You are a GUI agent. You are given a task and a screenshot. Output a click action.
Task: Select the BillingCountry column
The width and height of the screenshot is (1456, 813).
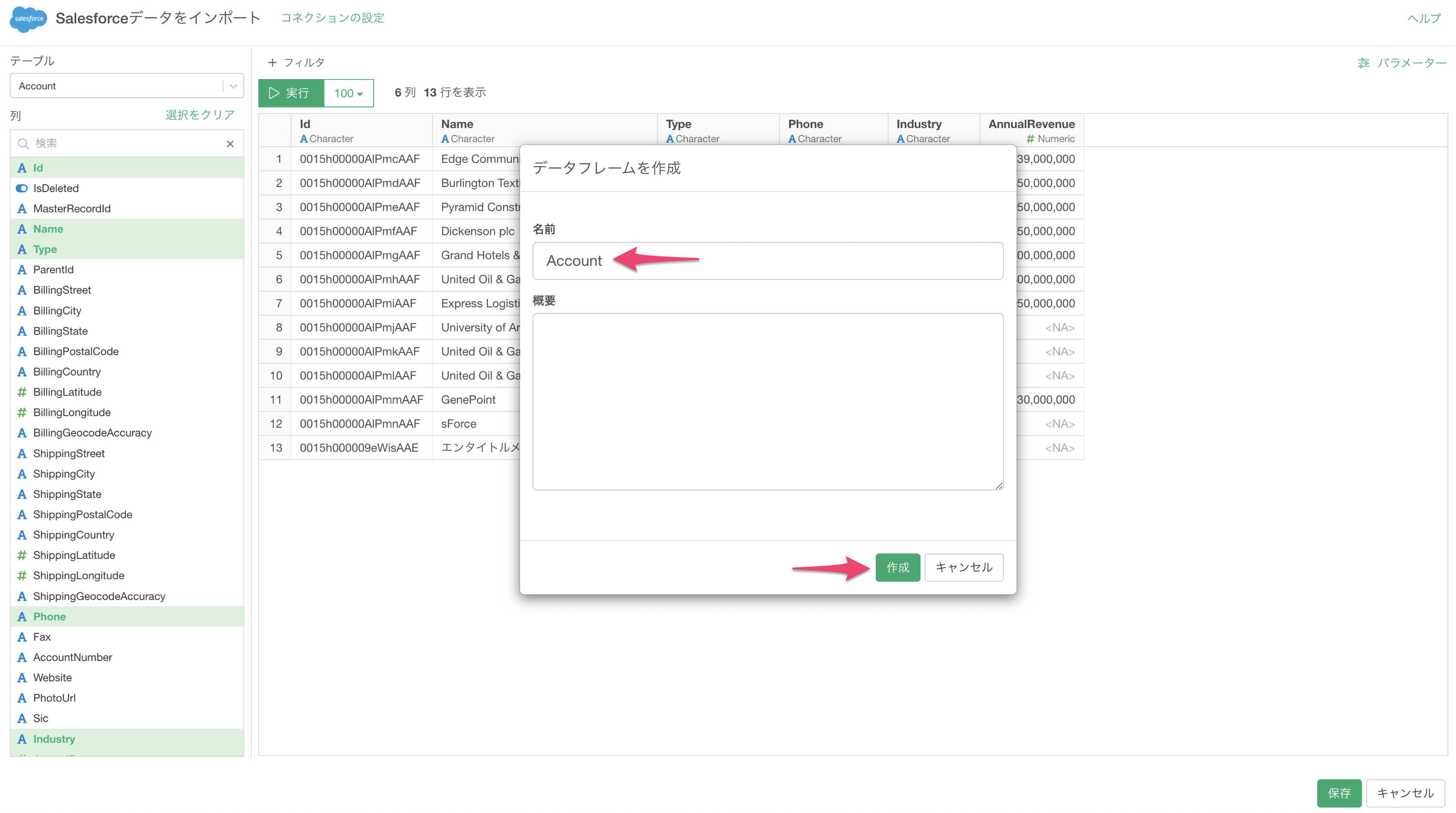(127, 371)
